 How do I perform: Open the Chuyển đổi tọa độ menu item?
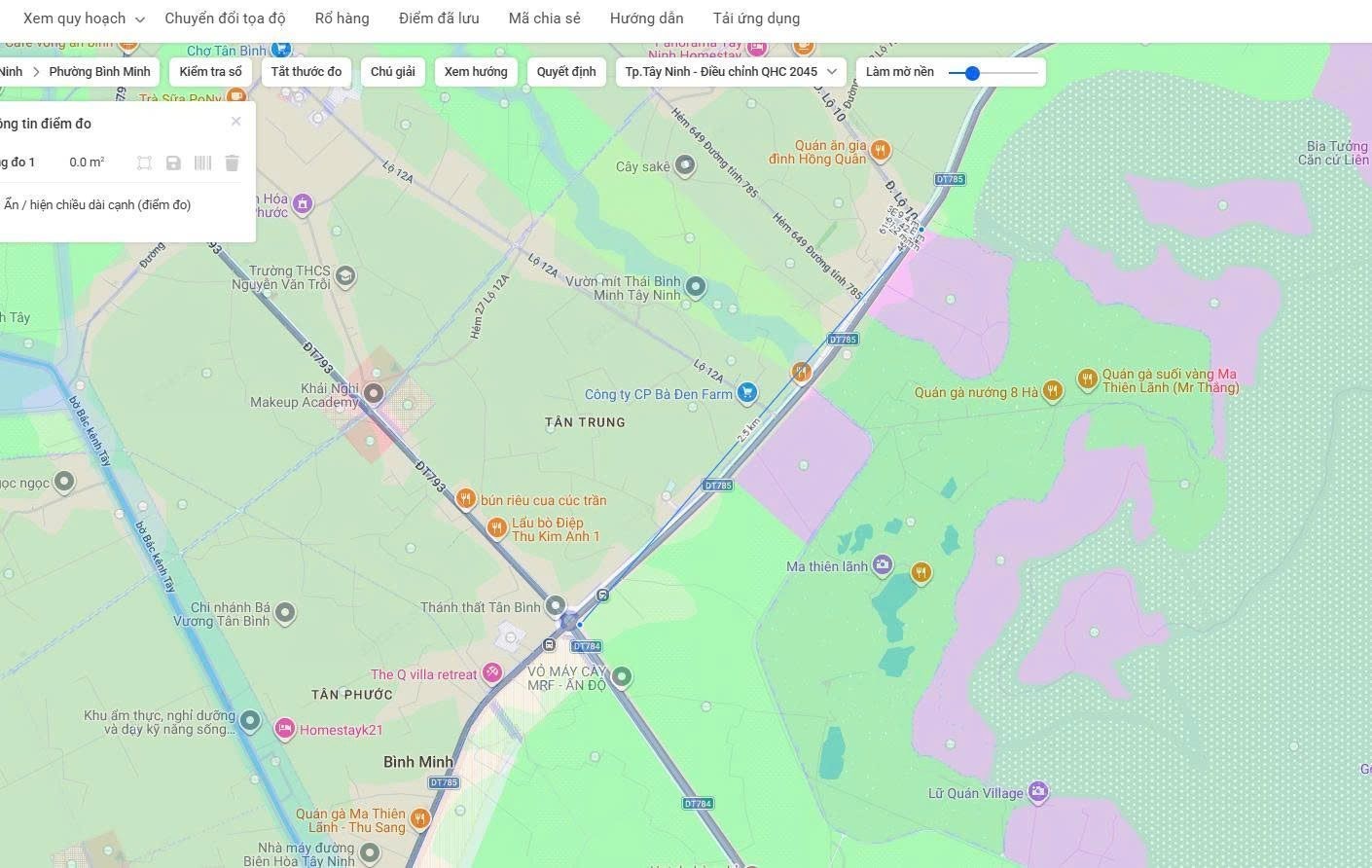[225, 18]
